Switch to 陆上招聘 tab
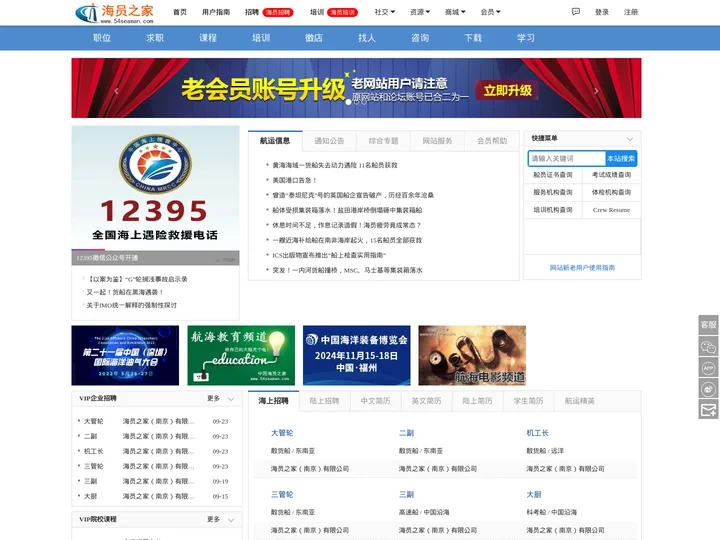This screenshot has height=540, width=720. pyautogui.click(x=324, y=401)
